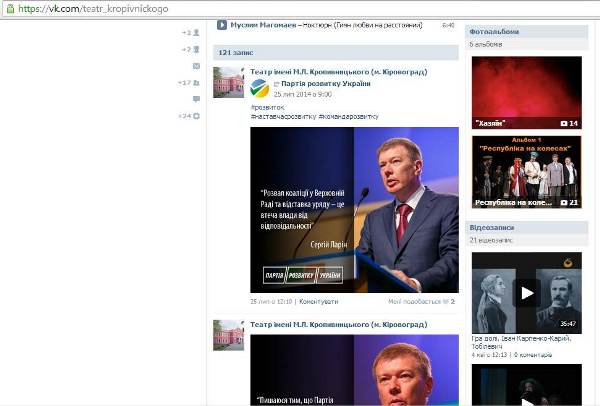Screen dimensions: 600x406
Task: Open the repost date 25 лип 2014 link
Action: (x=303, y=94)
